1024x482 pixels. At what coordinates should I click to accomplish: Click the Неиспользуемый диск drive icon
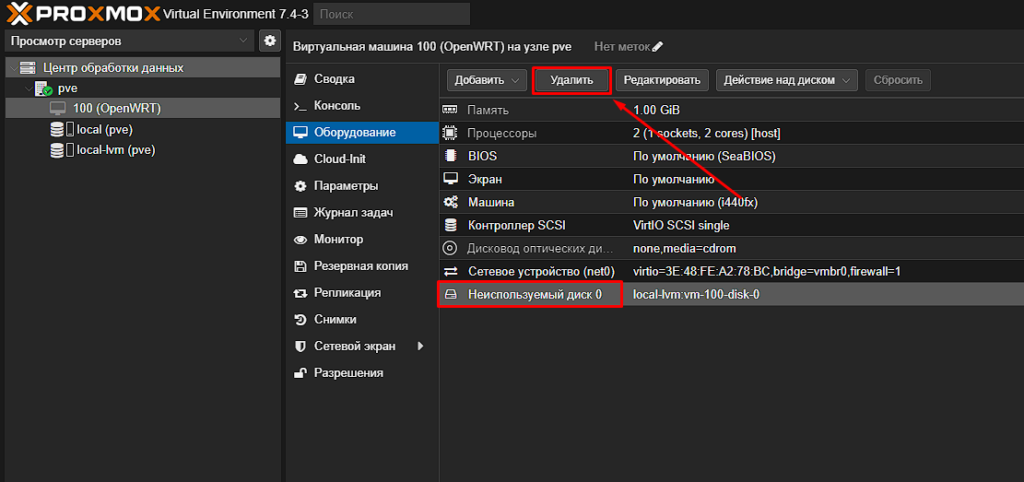450,295
